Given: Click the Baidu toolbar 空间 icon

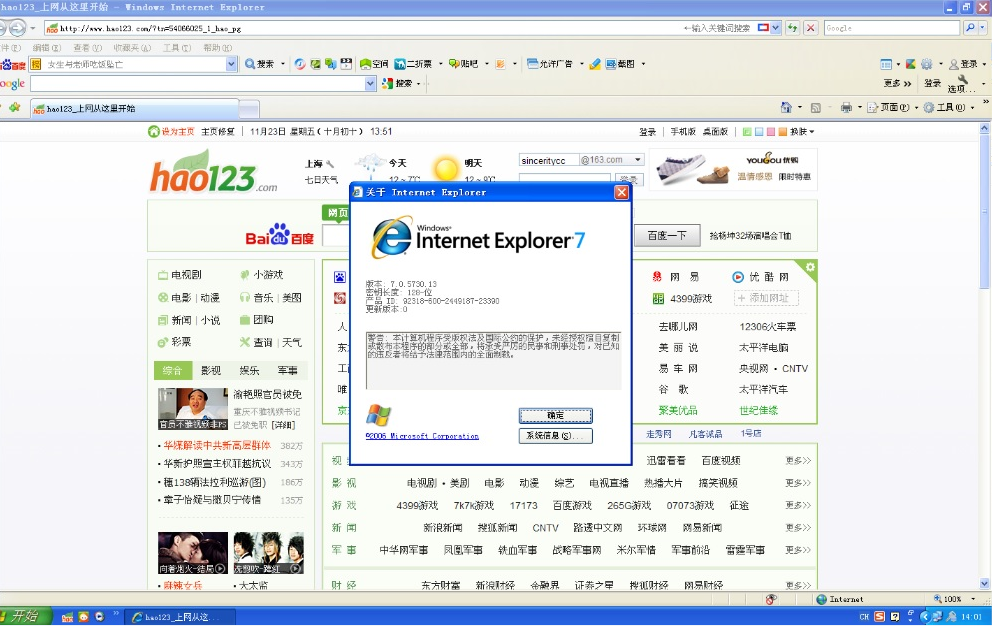Looking at the screenshot, I should (x=374, y=64).
